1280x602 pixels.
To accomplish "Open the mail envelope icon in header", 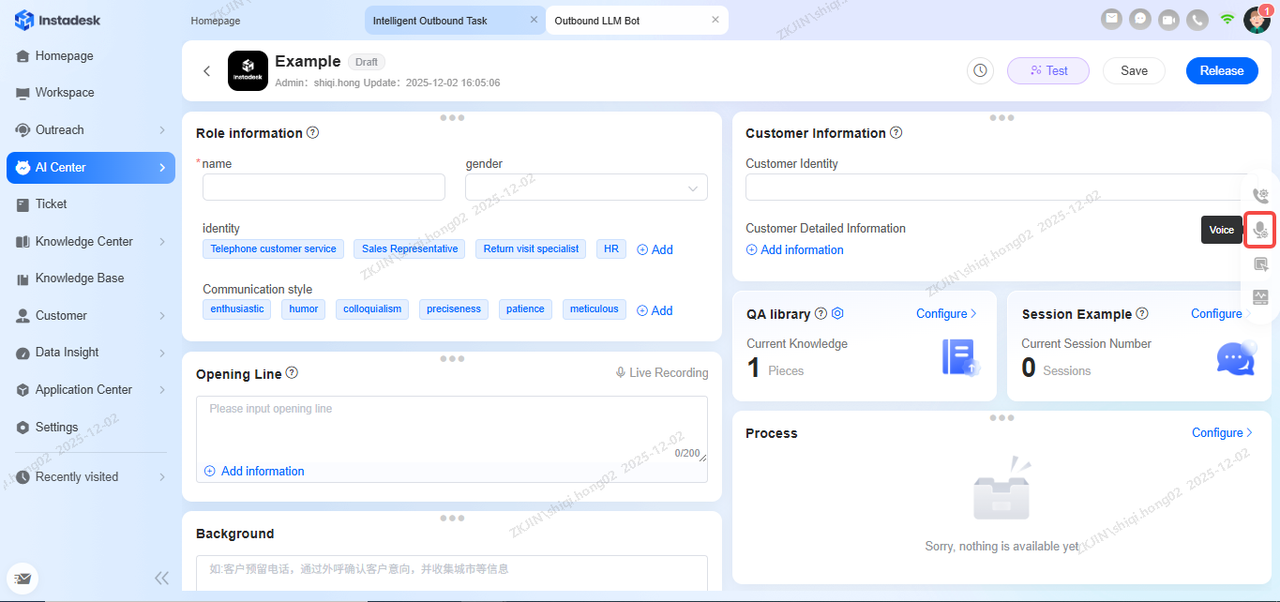I will pos(1111,19).
